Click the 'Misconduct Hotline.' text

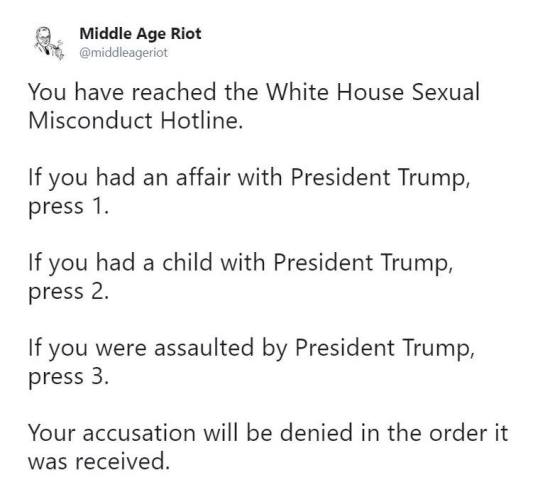(x=135, y=121)
